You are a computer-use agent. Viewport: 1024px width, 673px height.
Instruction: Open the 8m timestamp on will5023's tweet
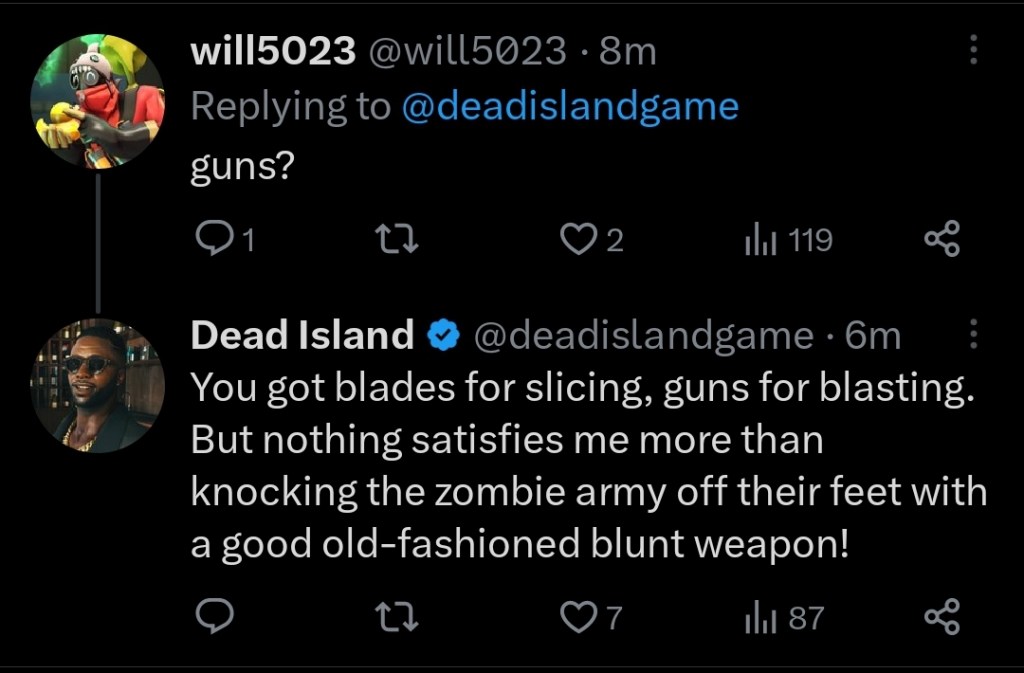point(627,51)
